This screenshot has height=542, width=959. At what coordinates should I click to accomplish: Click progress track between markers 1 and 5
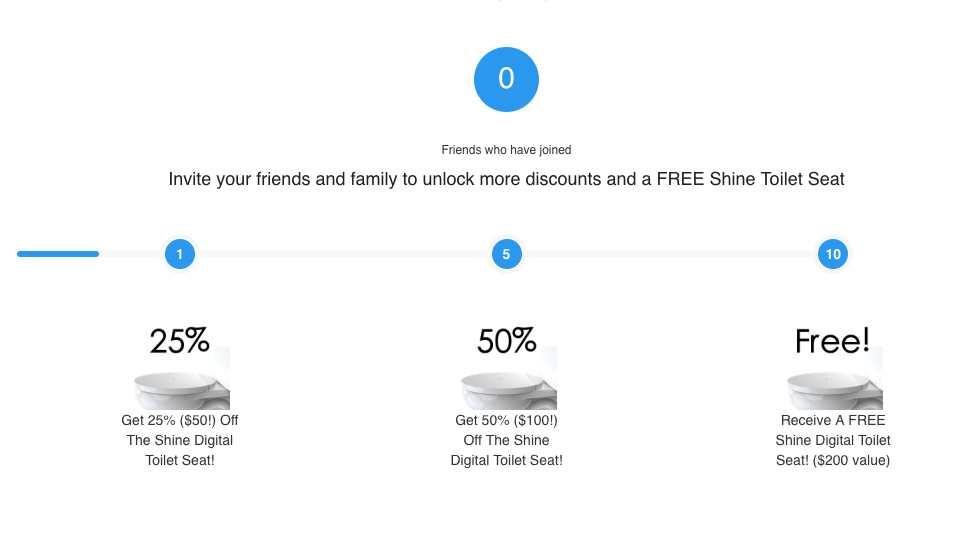coord(343,254)
